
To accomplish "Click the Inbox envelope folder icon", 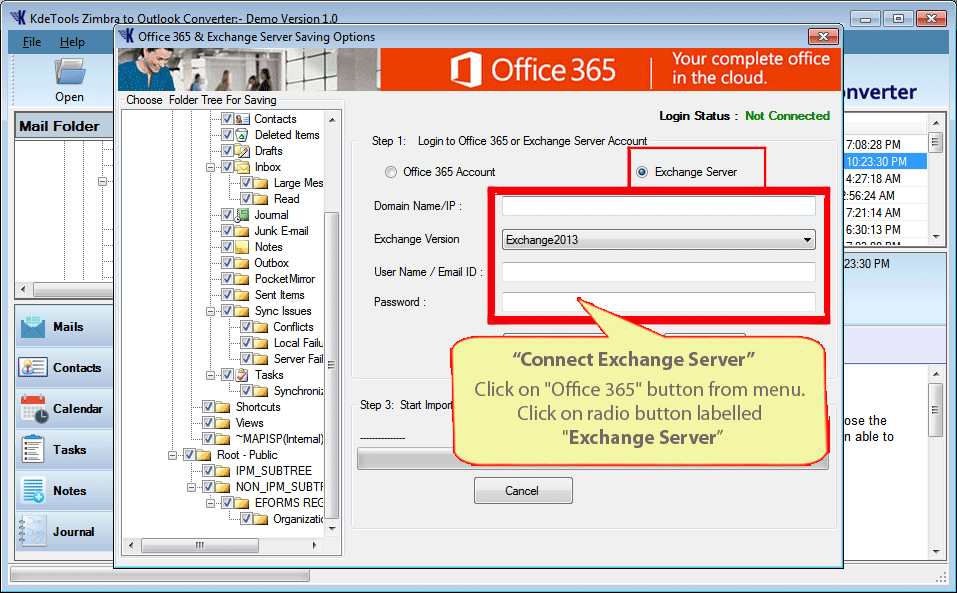I will coord(242,167).
